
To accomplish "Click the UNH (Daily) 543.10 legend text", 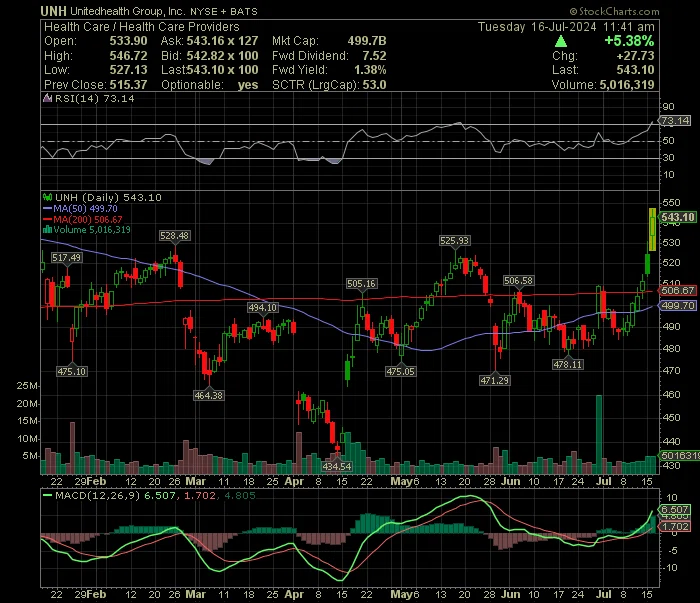I will click(108, 197).
